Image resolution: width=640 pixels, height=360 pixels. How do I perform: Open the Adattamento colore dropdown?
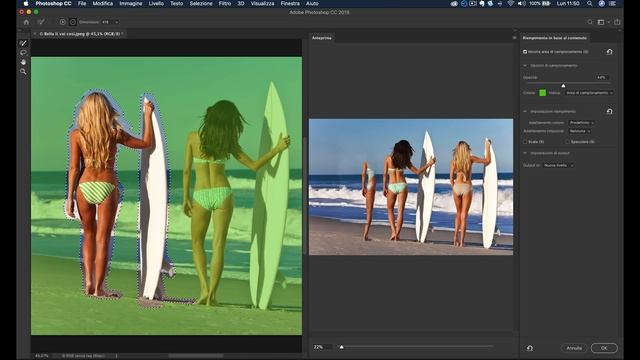[581, 122]
